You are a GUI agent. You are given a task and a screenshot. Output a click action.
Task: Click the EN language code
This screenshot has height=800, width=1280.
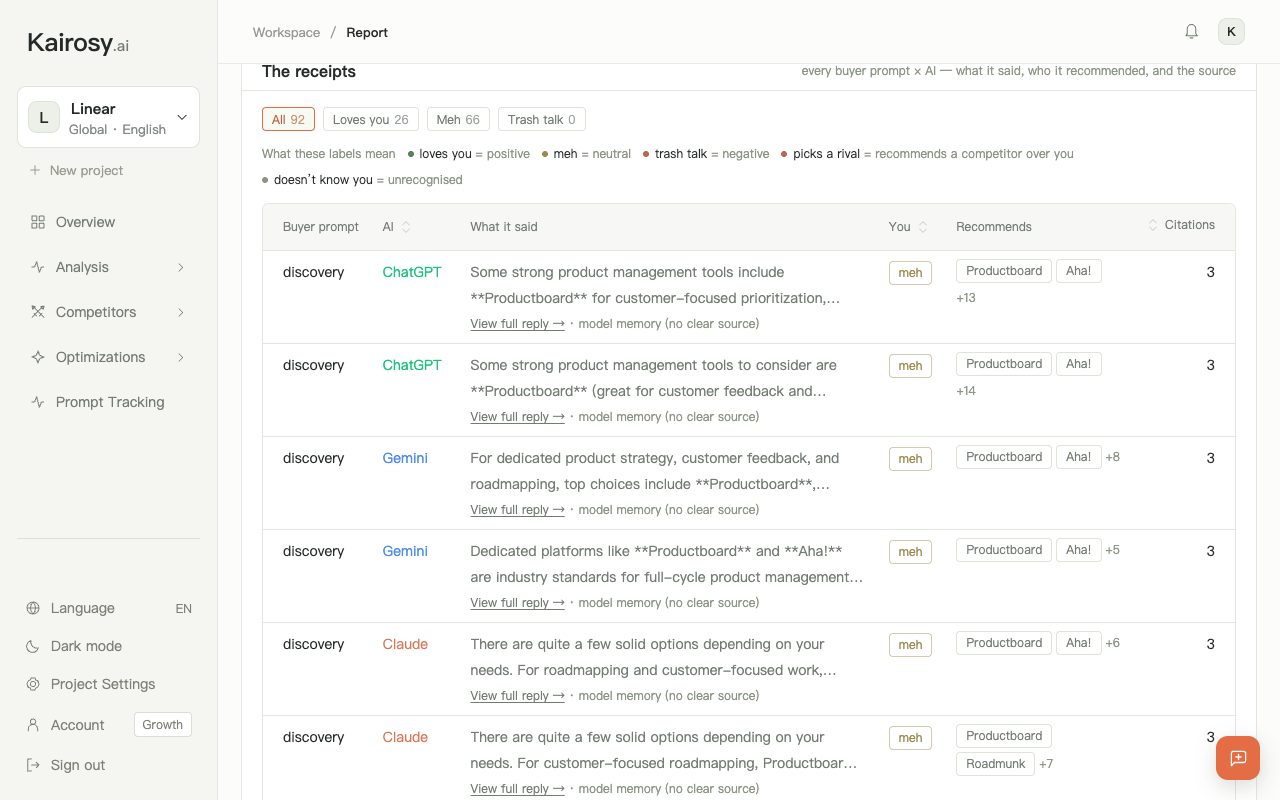point(183,608)
